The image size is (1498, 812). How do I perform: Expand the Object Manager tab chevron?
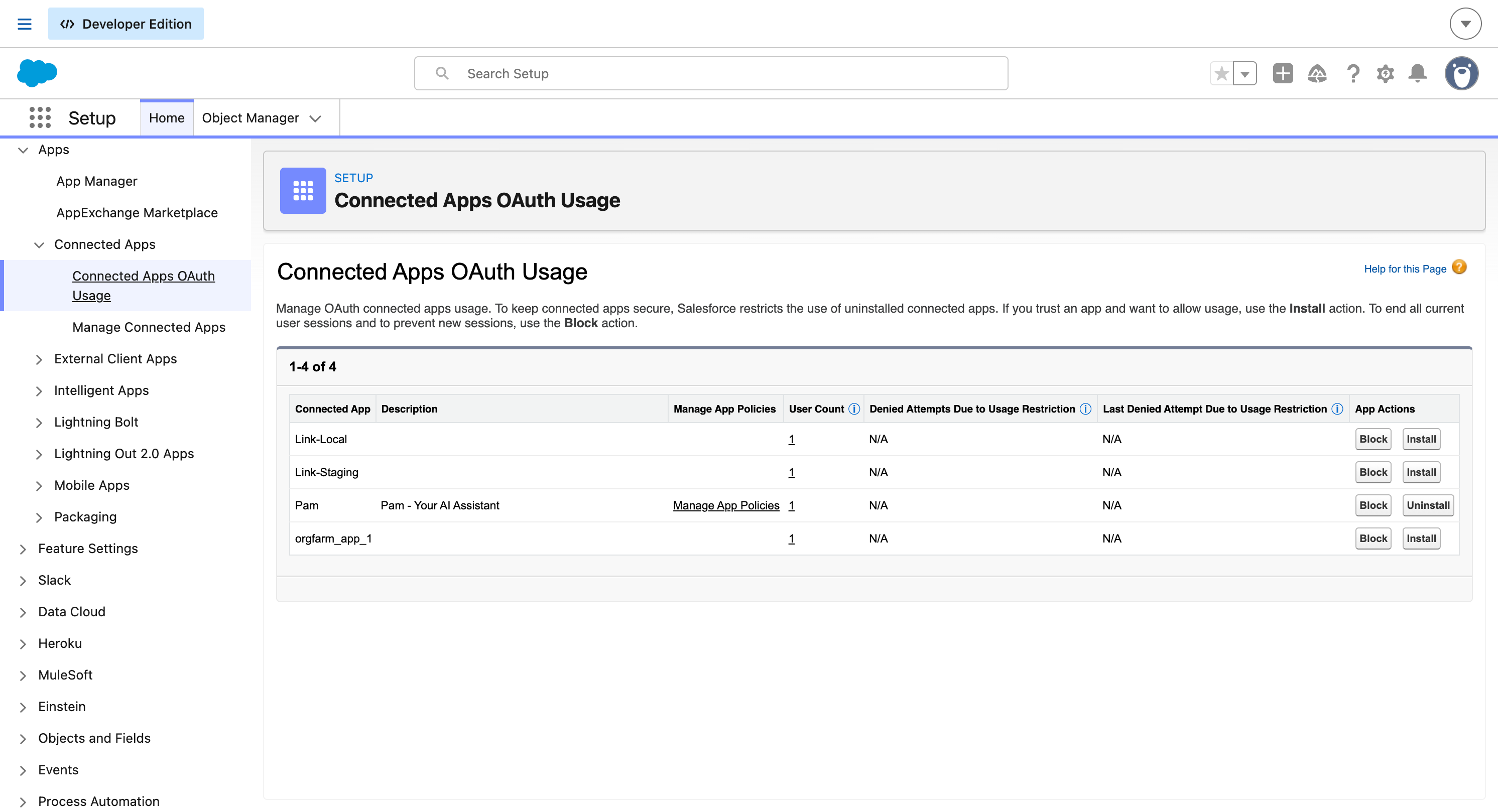pyautogui.click(x=316, y=118)
